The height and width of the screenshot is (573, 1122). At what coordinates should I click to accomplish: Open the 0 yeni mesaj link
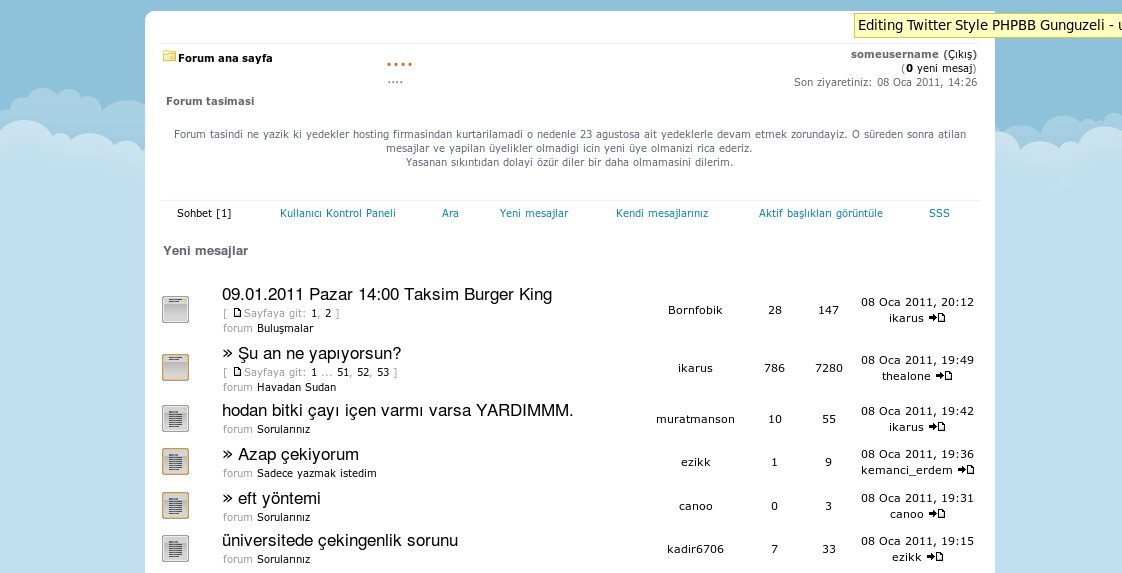(x=939, y=69)
